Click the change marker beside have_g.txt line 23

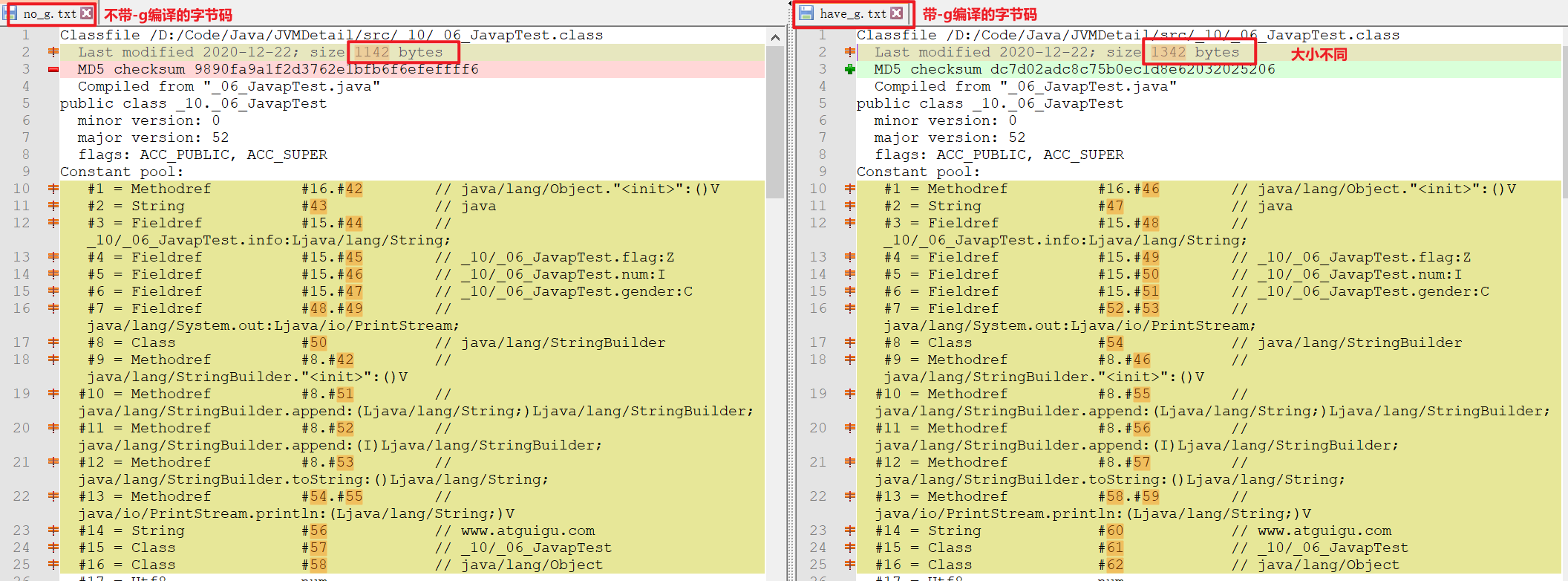point(850,530)
